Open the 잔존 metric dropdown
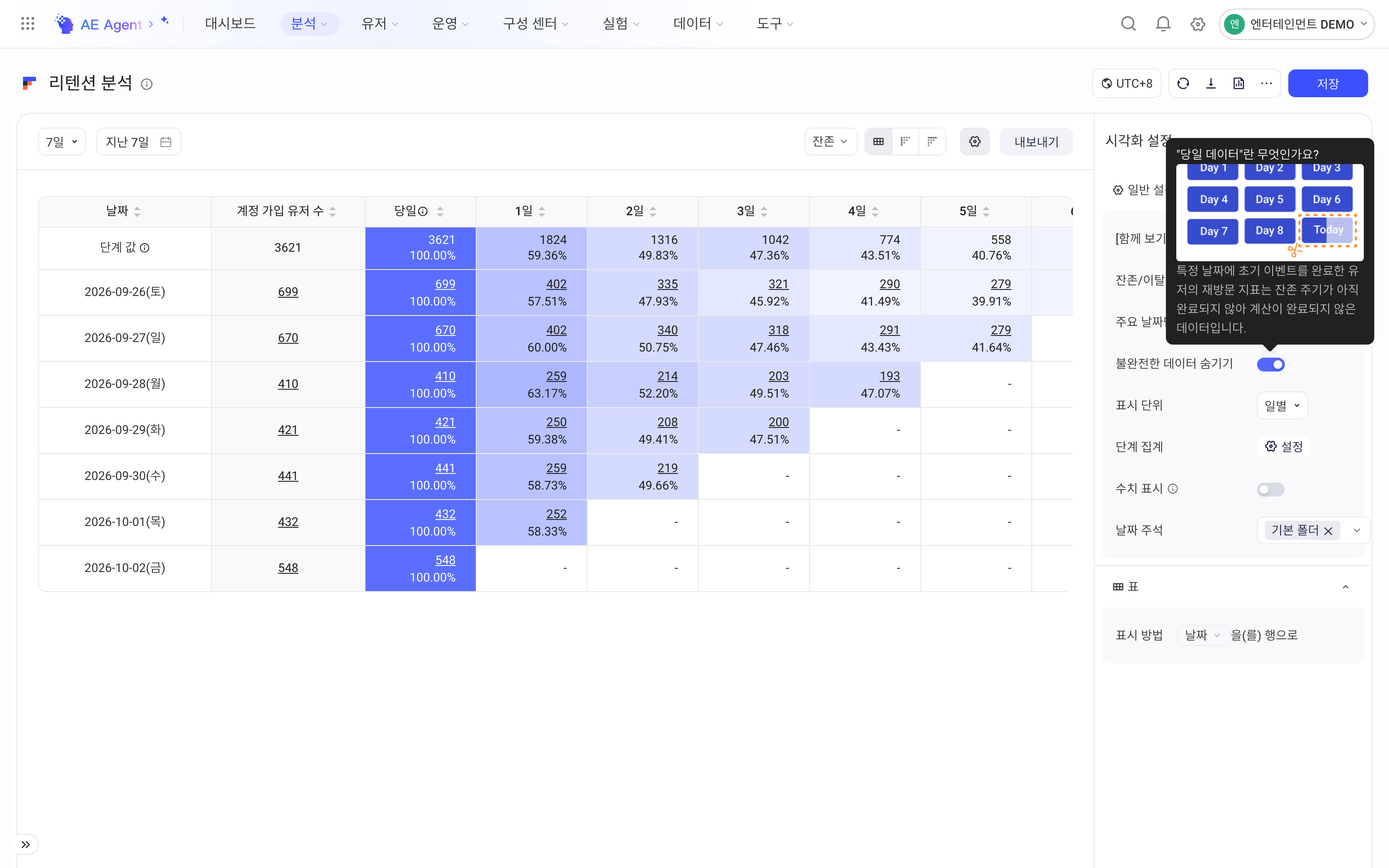 [830, 141]
